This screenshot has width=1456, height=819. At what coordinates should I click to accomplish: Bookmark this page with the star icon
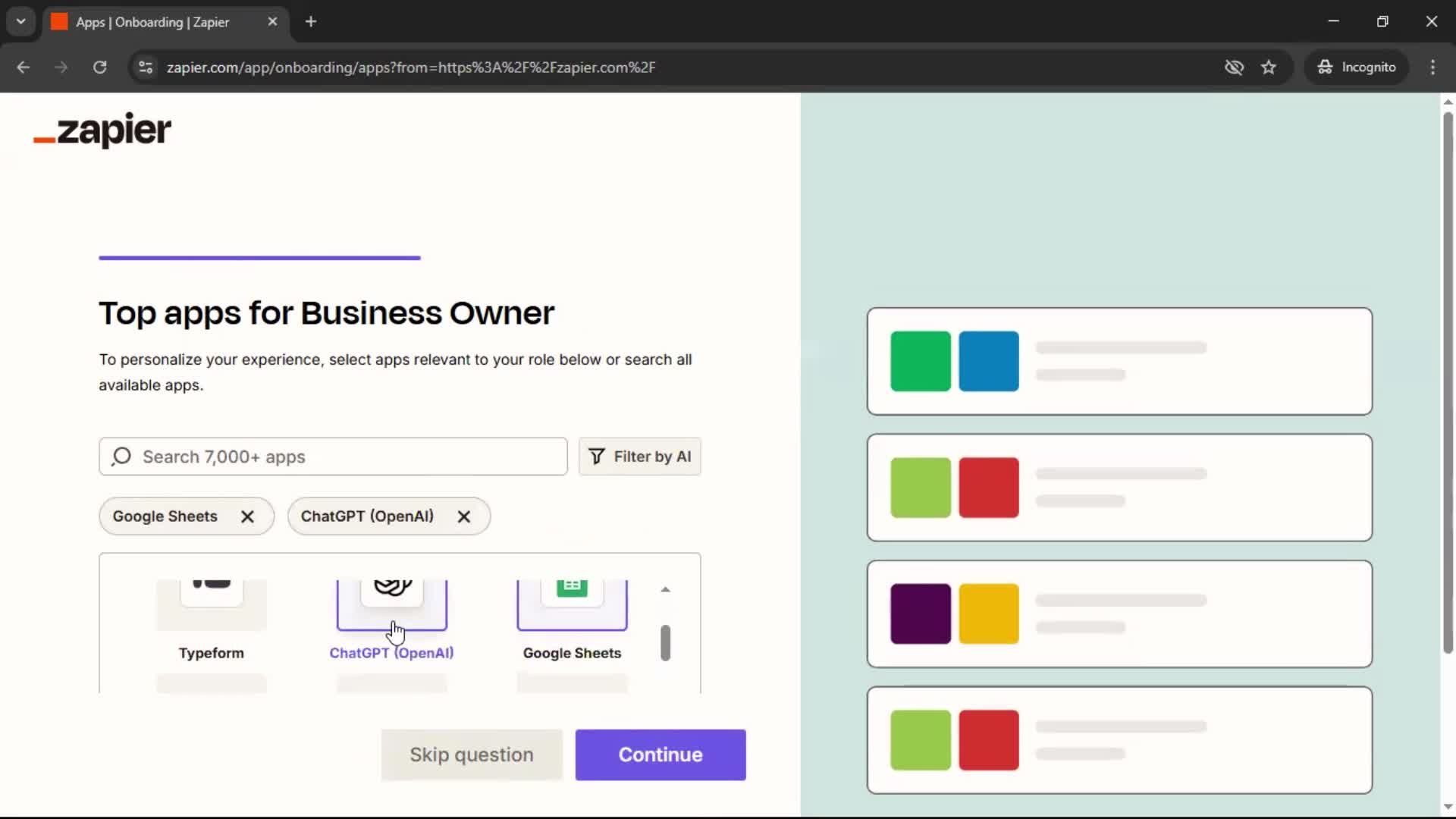(1269, 67)
